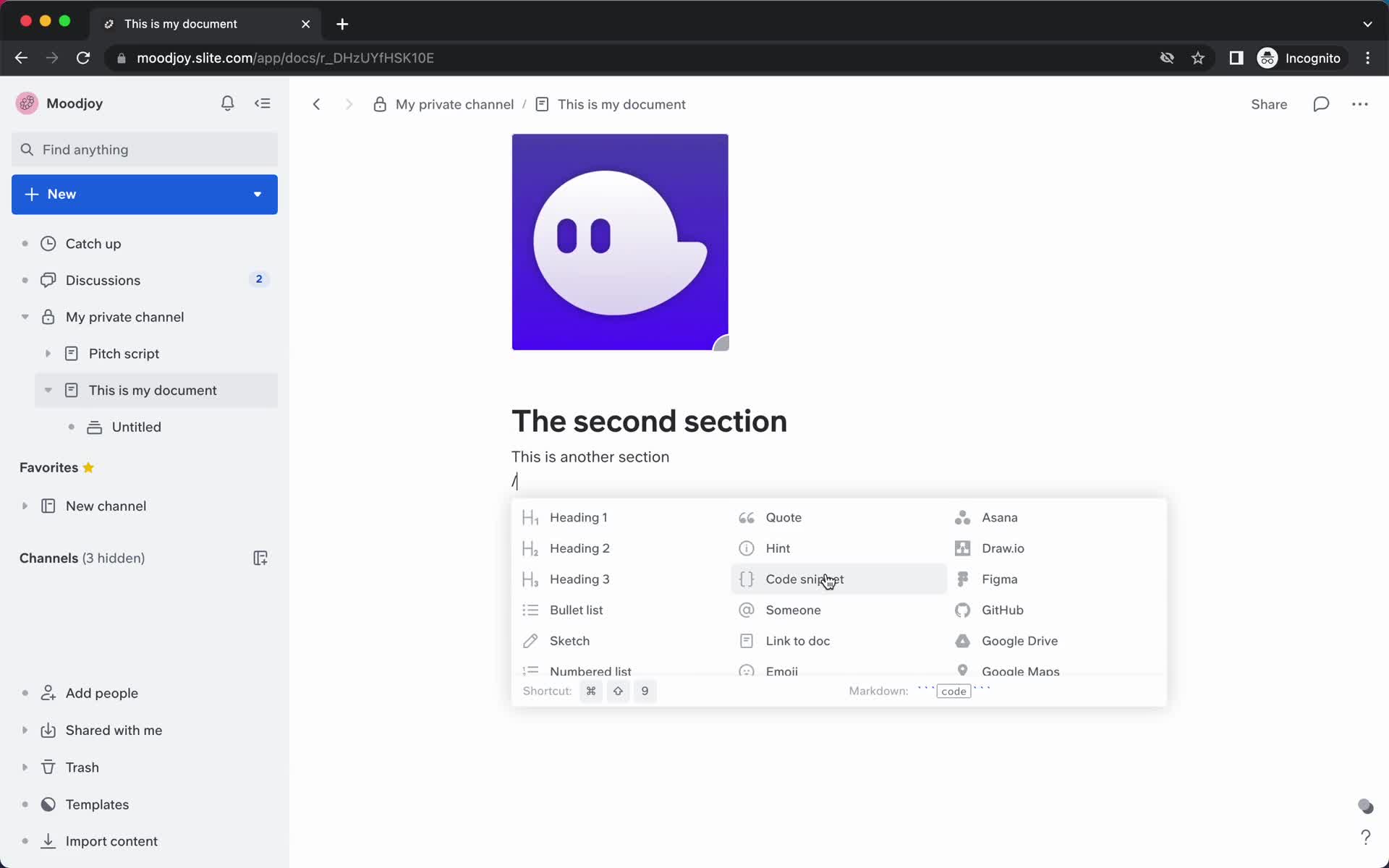Insert a Sketch drawing block
This screenshot has height=868, width=1389.
click(570, 640)
